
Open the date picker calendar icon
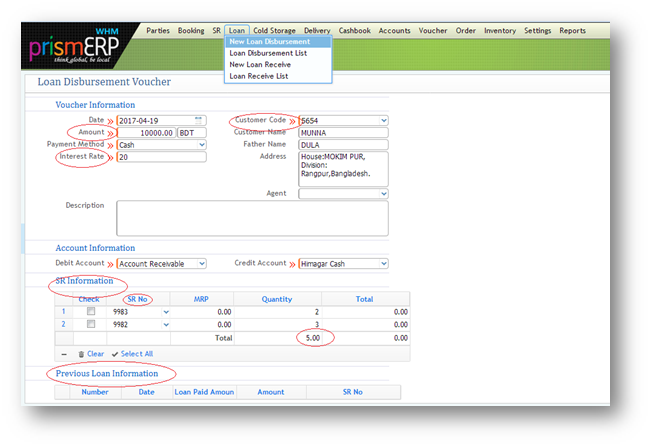click(x=198, y=120)
